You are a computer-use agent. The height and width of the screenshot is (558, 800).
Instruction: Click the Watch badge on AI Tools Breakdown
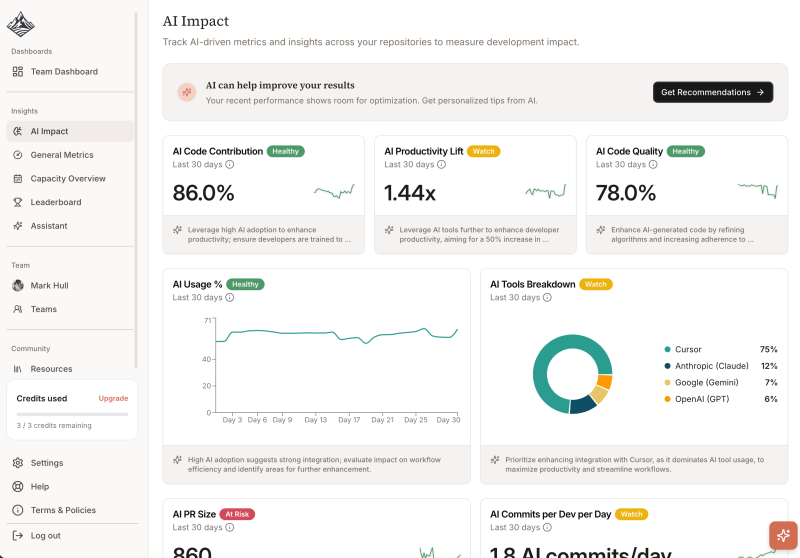pos(596,284)
